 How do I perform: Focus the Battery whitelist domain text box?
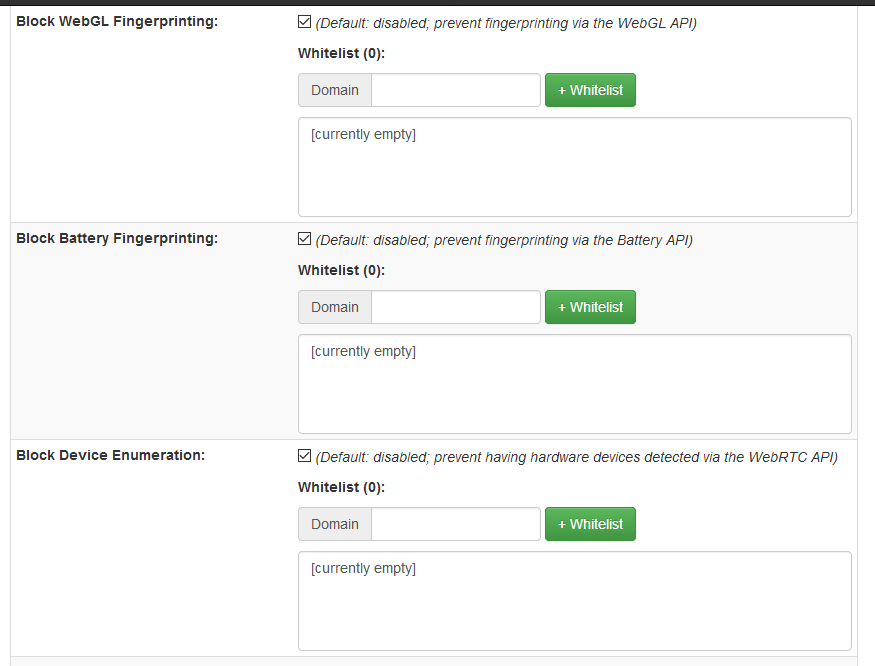coord(455,307)
